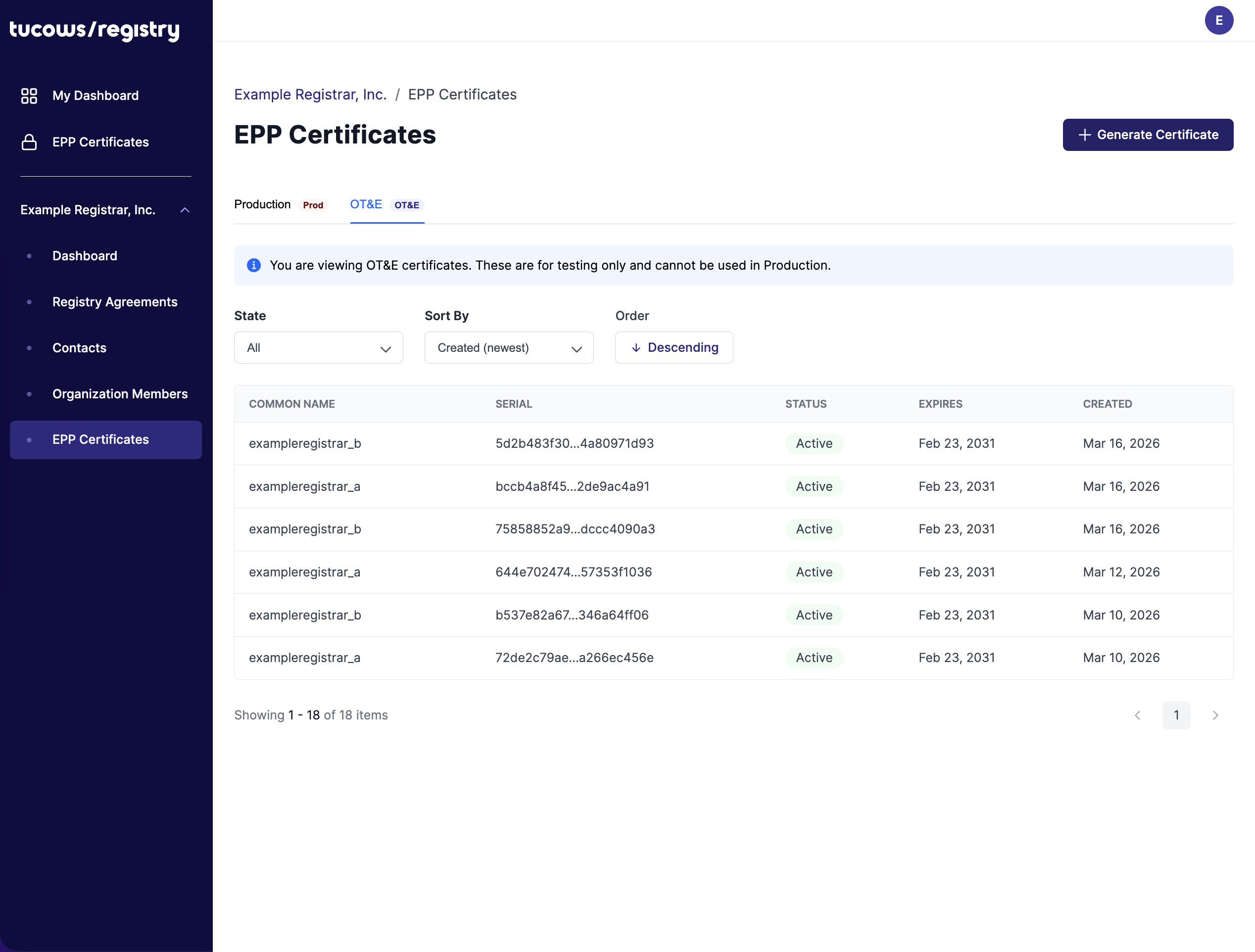Viewport: 1255px width, 952px height.
Task: Collapse Example Registrar, Inc. sidebar section
Action: (x=185, y=210)
